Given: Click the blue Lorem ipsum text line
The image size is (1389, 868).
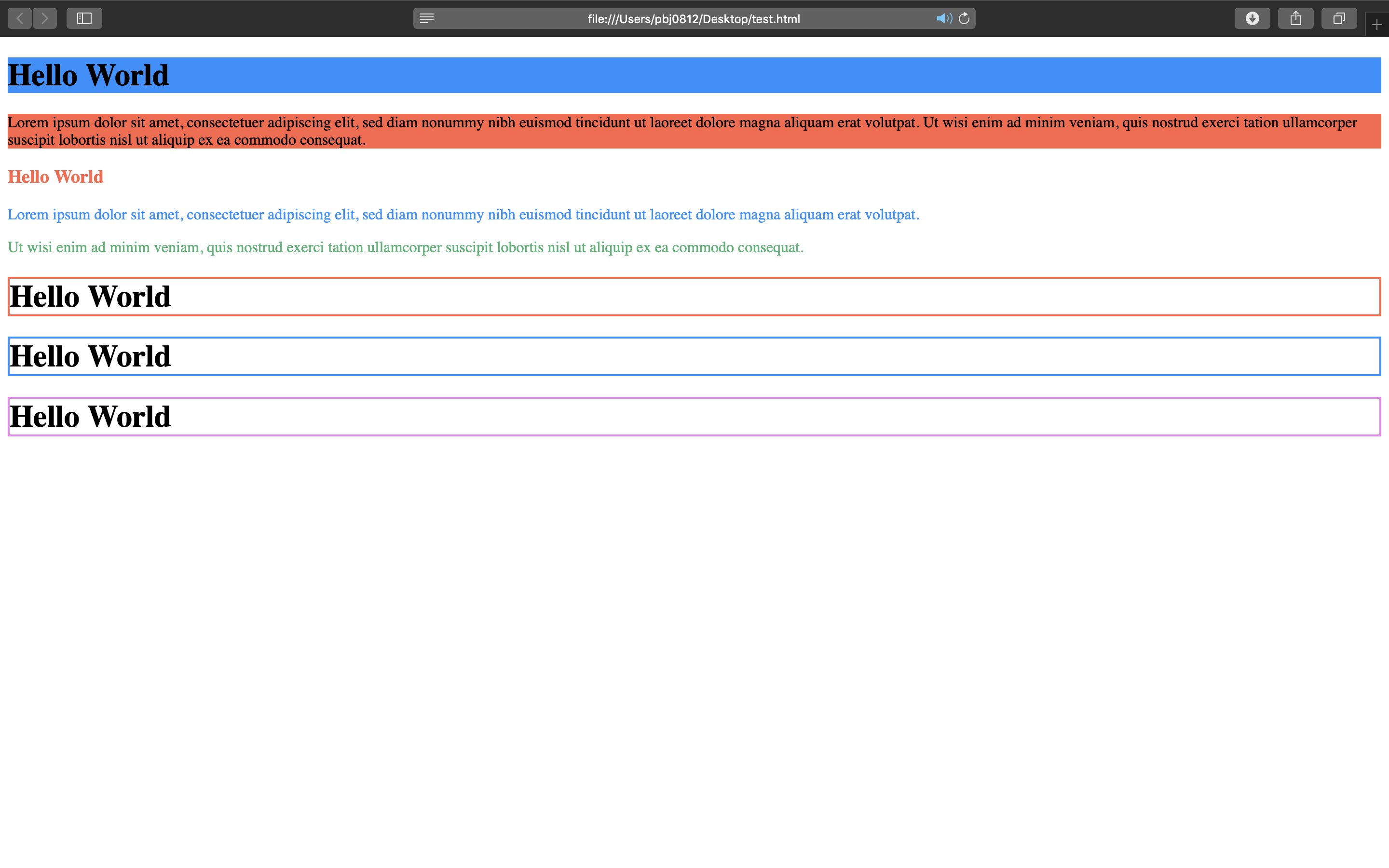Looking at the screenshot, I should pyautogui.click(x=463, y=215).
